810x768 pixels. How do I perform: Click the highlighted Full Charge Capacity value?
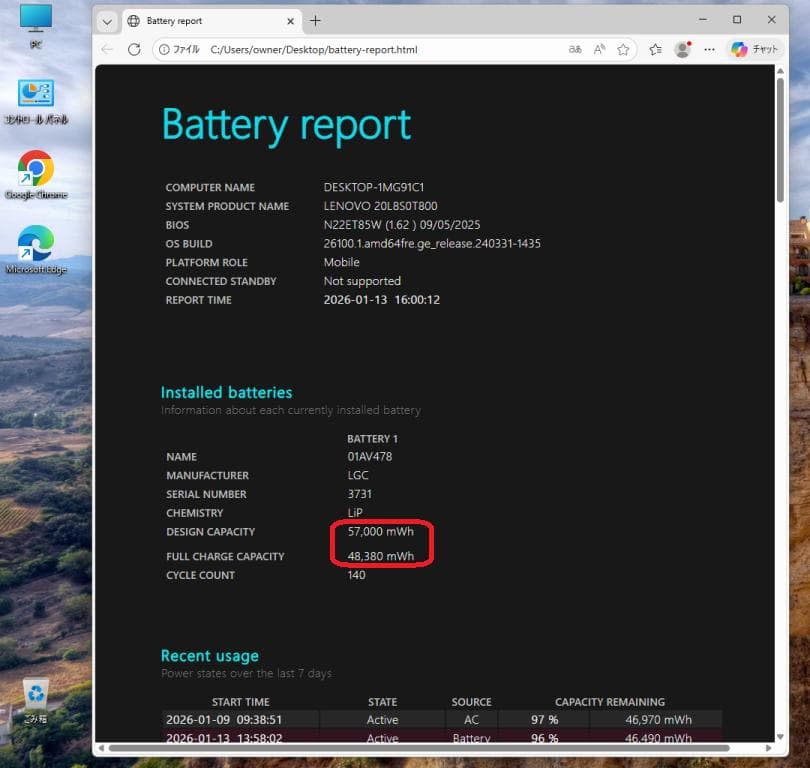tap(381, 556)
